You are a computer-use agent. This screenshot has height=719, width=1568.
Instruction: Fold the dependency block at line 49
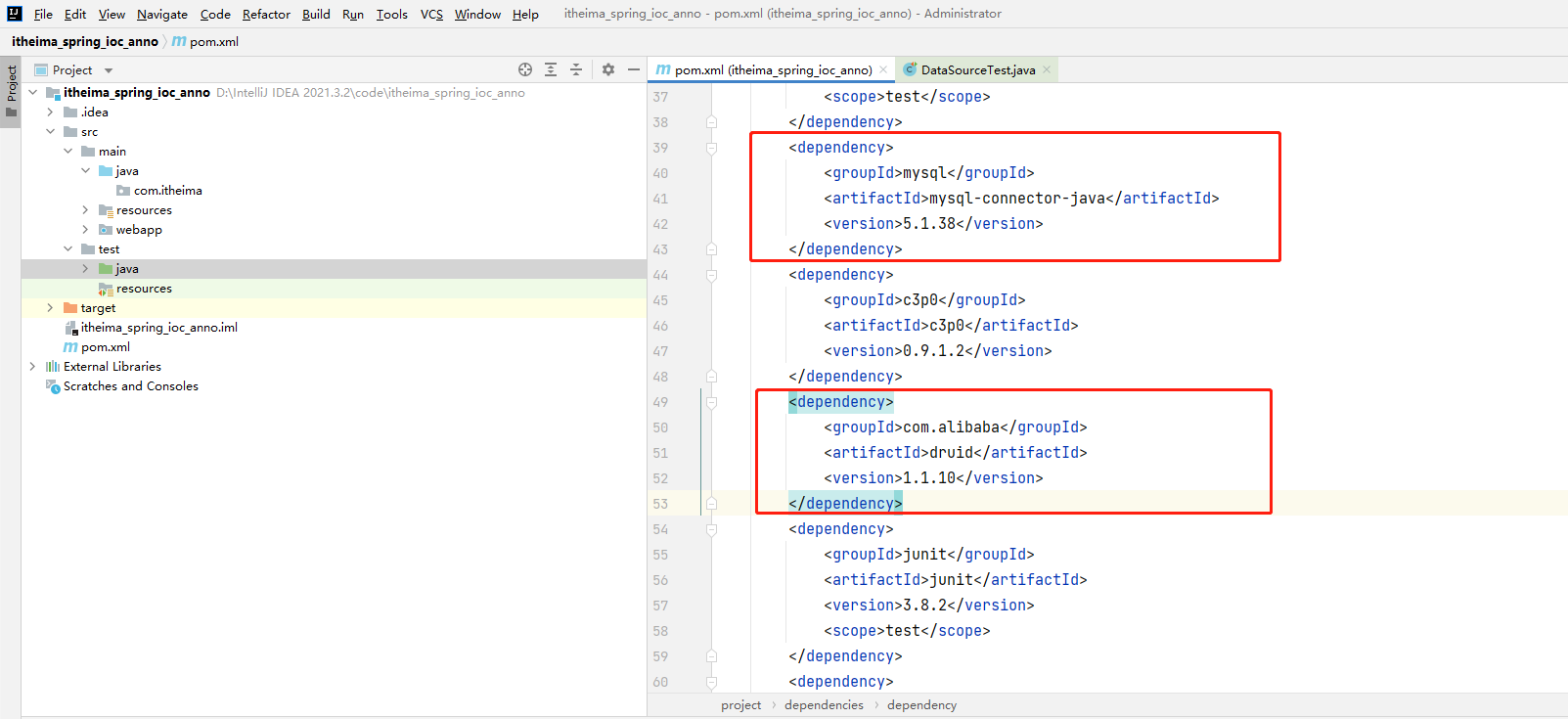pyautogui.click(x=711, y=402)
